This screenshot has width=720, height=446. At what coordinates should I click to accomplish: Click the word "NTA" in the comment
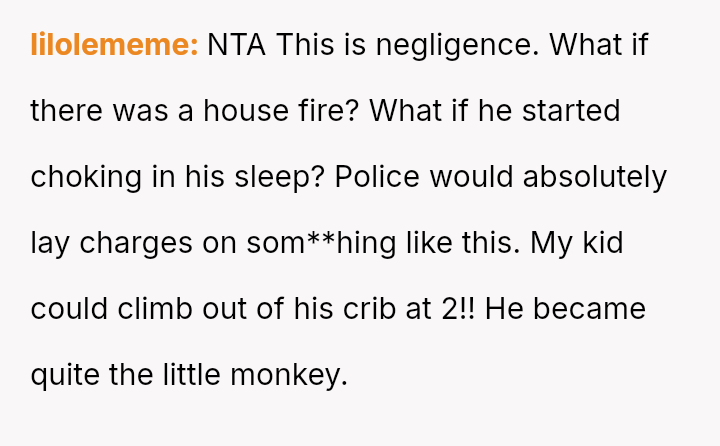237,45
